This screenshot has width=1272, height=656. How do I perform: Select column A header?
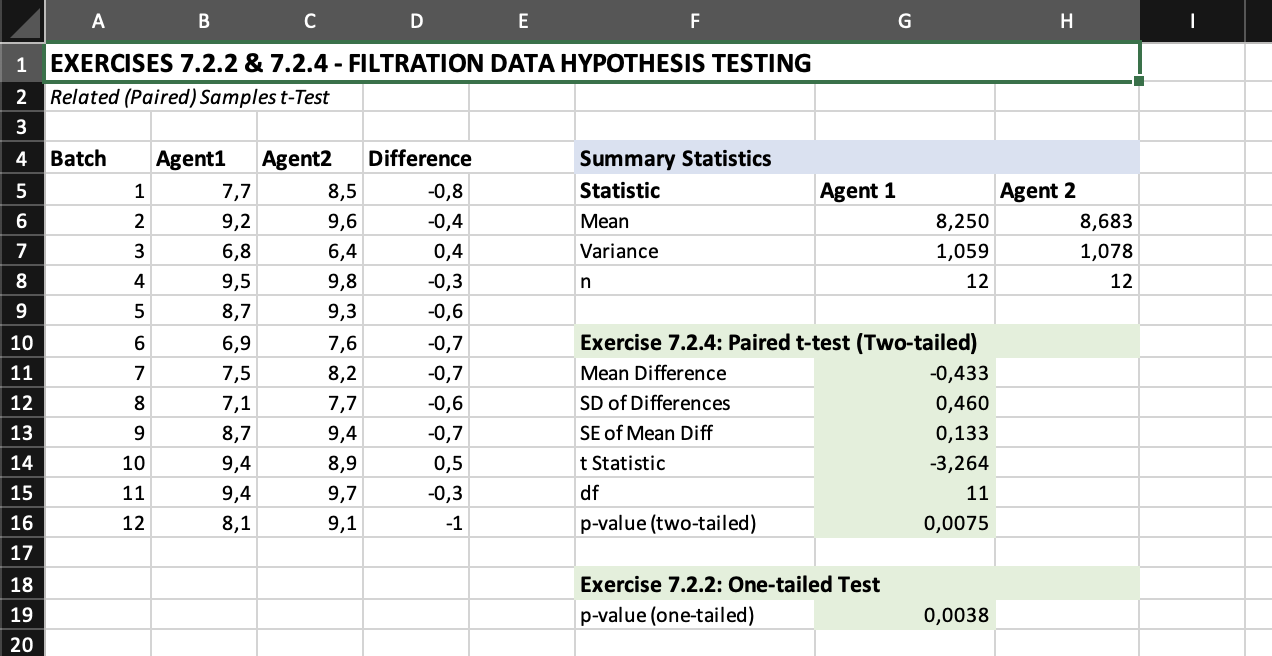[x=98, y=20]
